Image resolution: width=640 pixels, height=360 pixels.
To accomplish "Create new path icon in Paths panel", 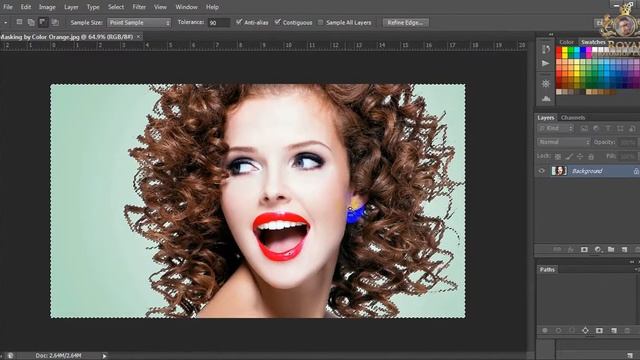I will pos(613,330).
